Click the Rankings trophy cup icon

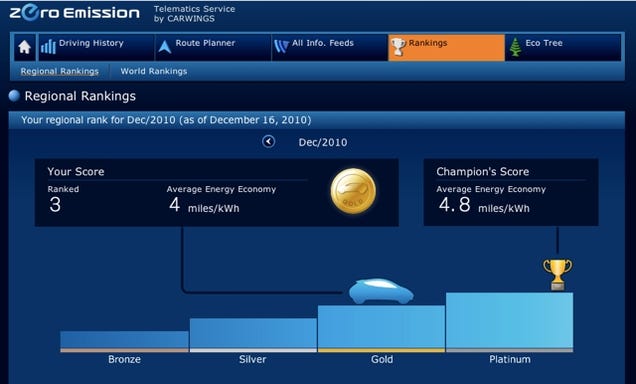[398, 47]
